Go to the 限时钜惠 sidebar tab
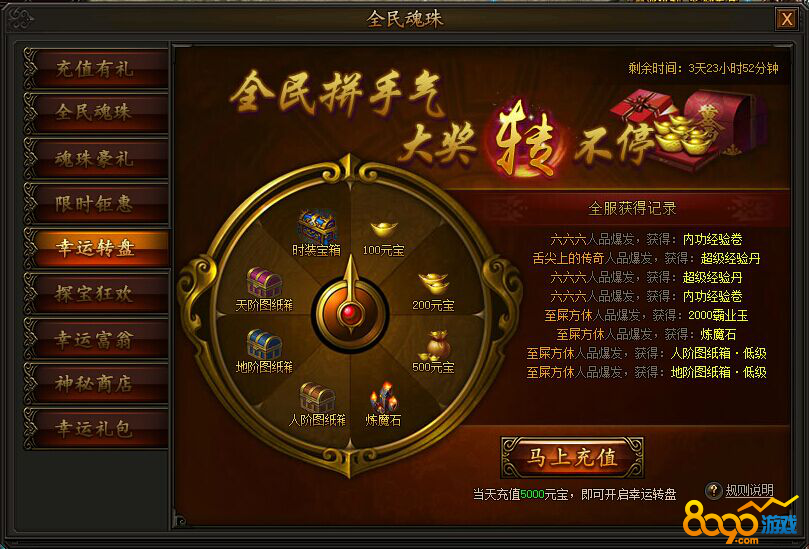809x549 pixels. pyautogui.click(x=96, y=204)
